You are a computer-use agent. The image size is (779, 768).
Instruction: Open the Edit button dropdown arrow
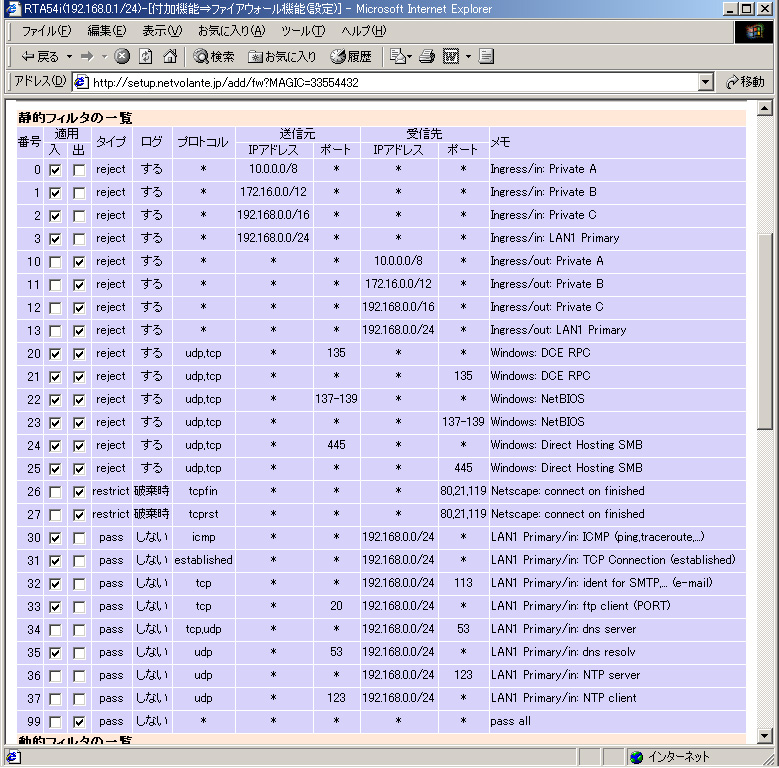coord(468,56)
